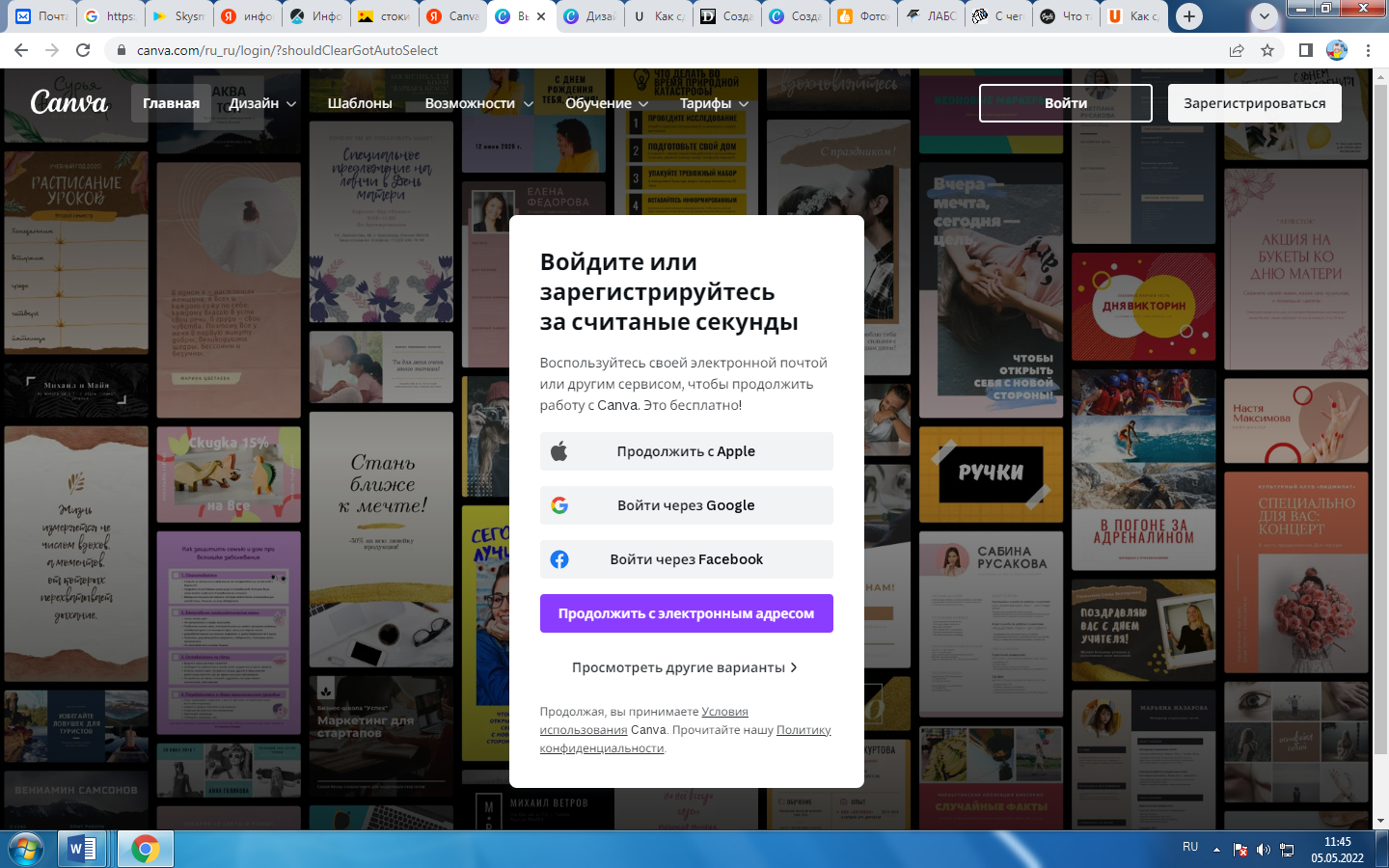Open a new tab with the plus button
Screen dimensions: 1389x868
(x=1189, y=16)
